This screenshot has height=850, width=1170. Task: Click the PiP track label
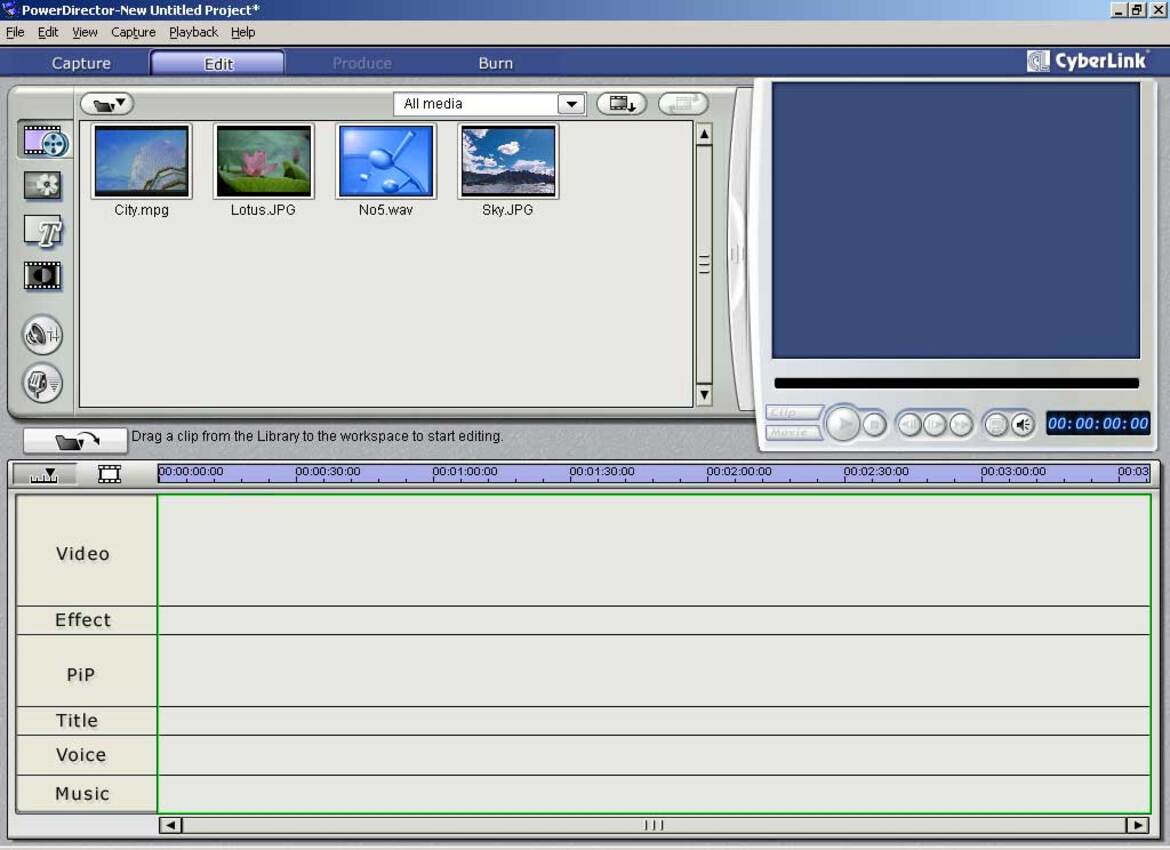coord(81,675)
